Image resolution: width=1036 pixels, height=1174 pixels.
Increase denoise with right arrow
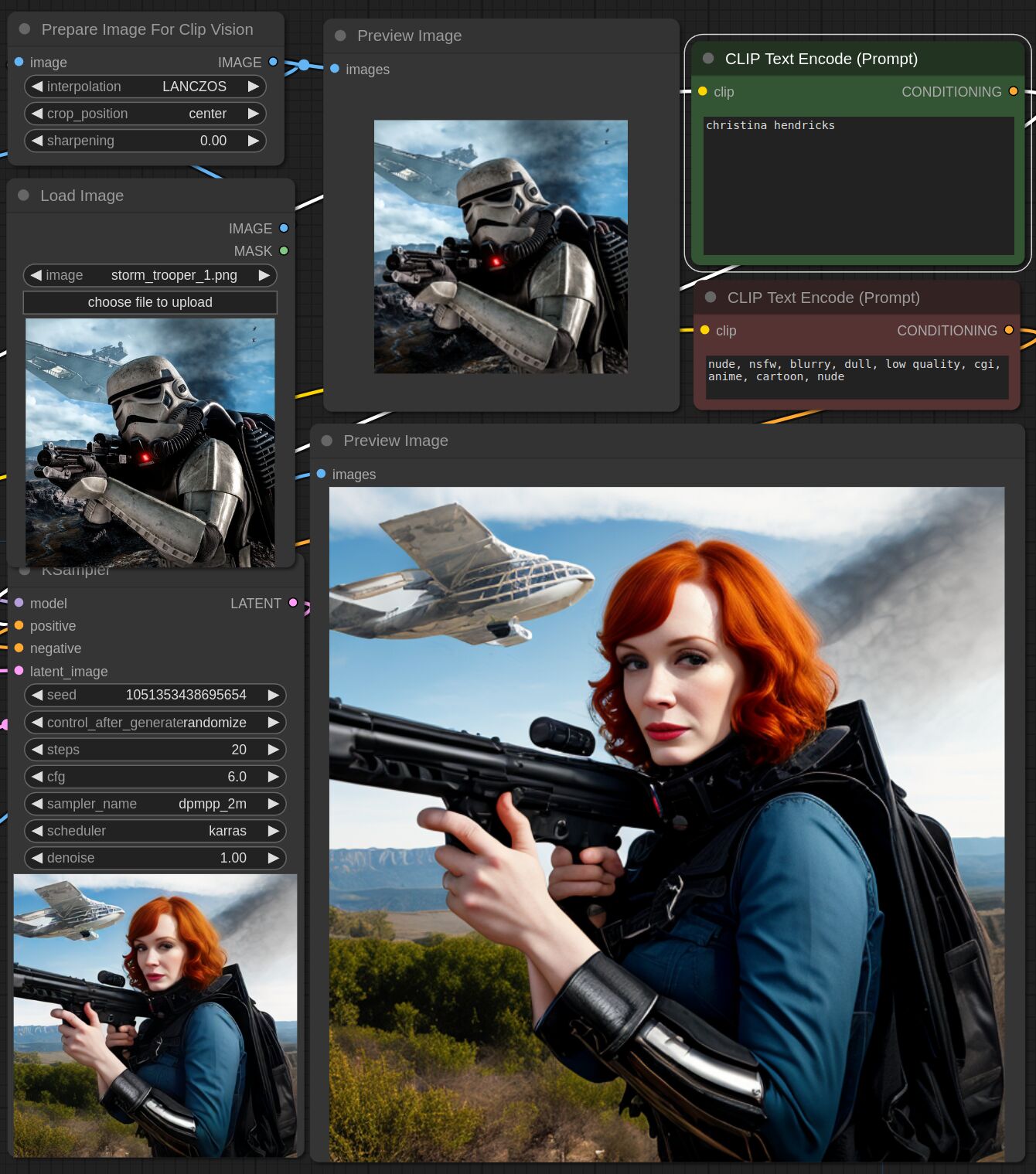(x=274, y=858)
